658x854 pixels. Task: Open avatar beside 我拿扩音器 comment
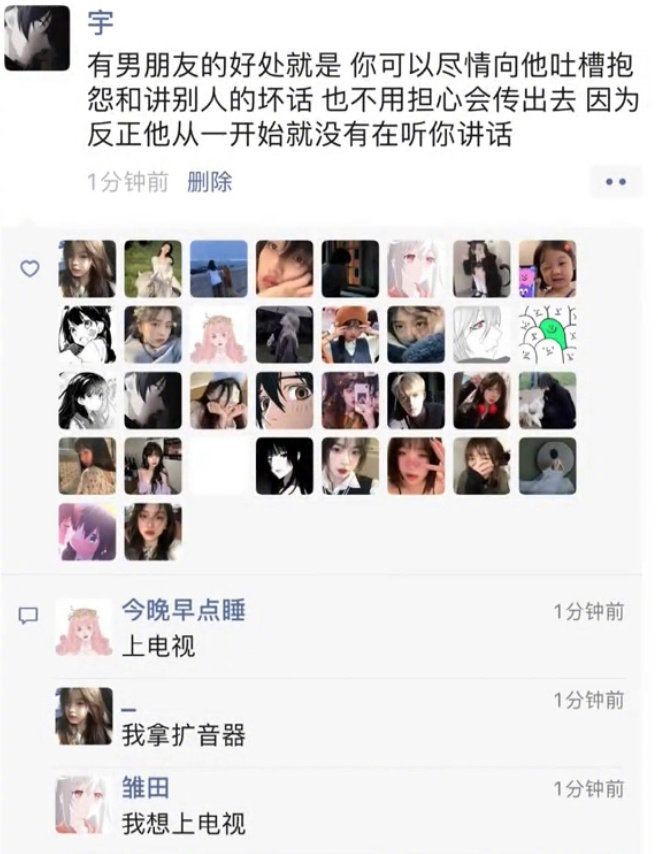[84, 716]
